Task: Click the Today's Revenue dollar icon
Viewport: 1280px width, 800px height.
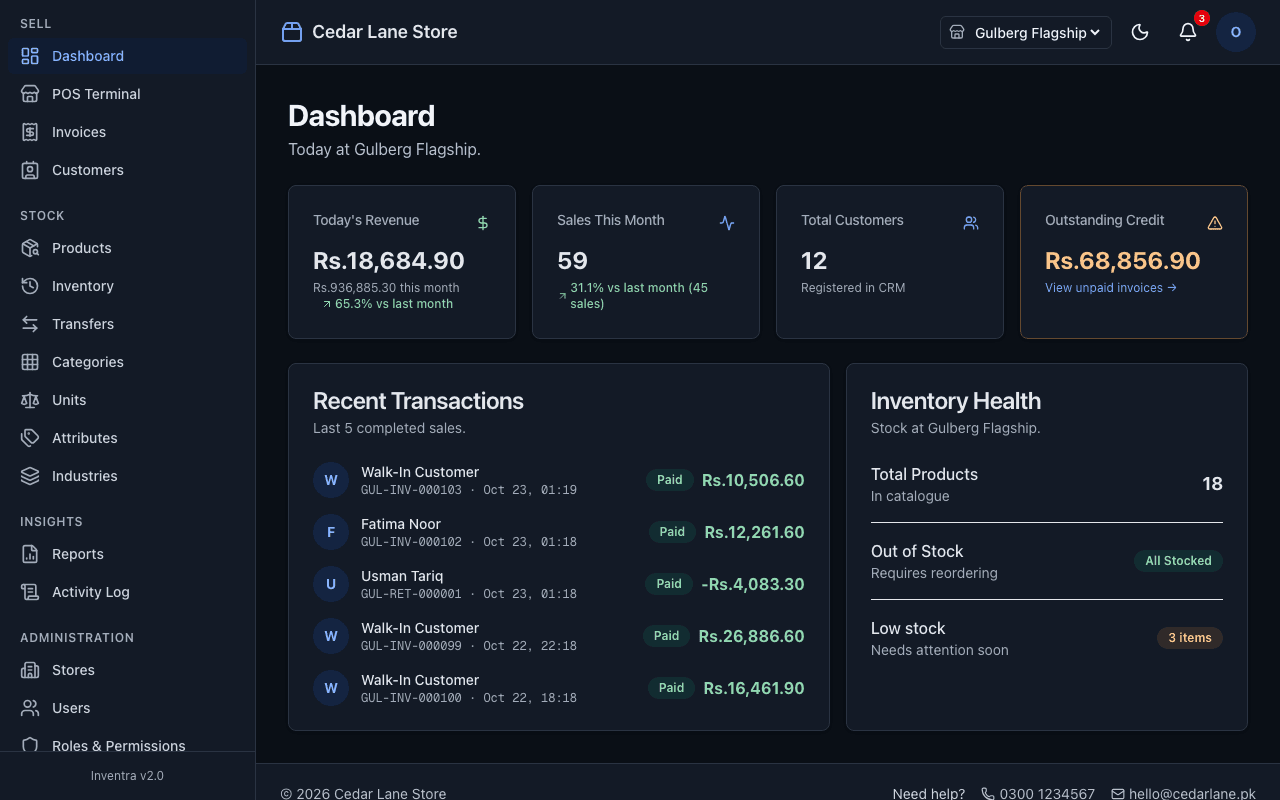Action: pos(483,223)
